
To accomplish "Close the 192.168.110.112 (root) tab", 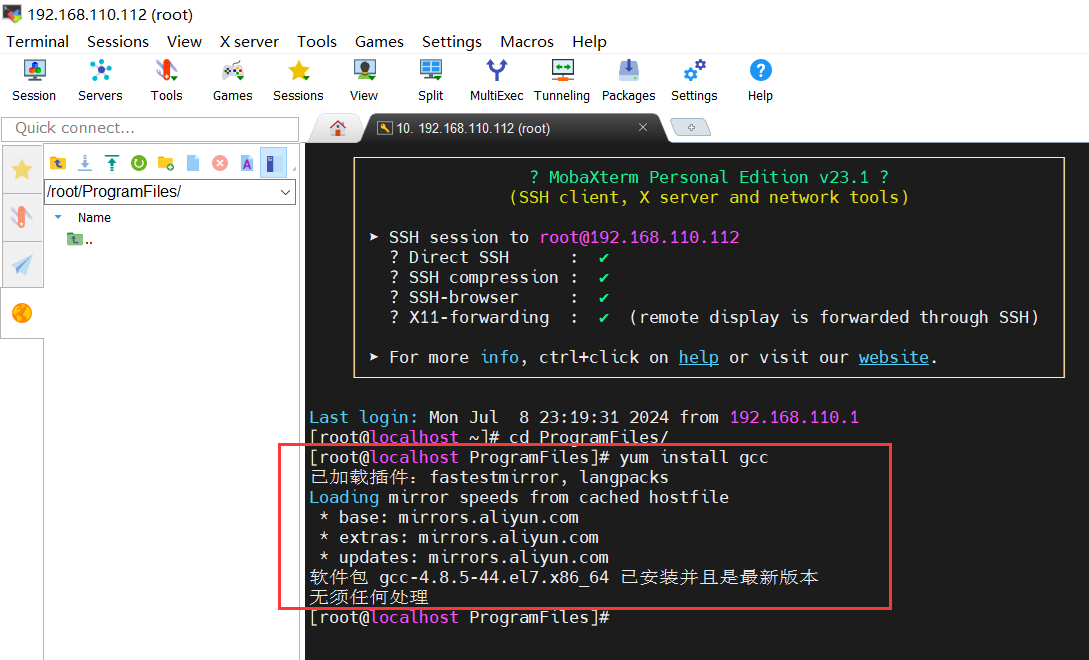I will pyautogui.click(x=643, y=127).
